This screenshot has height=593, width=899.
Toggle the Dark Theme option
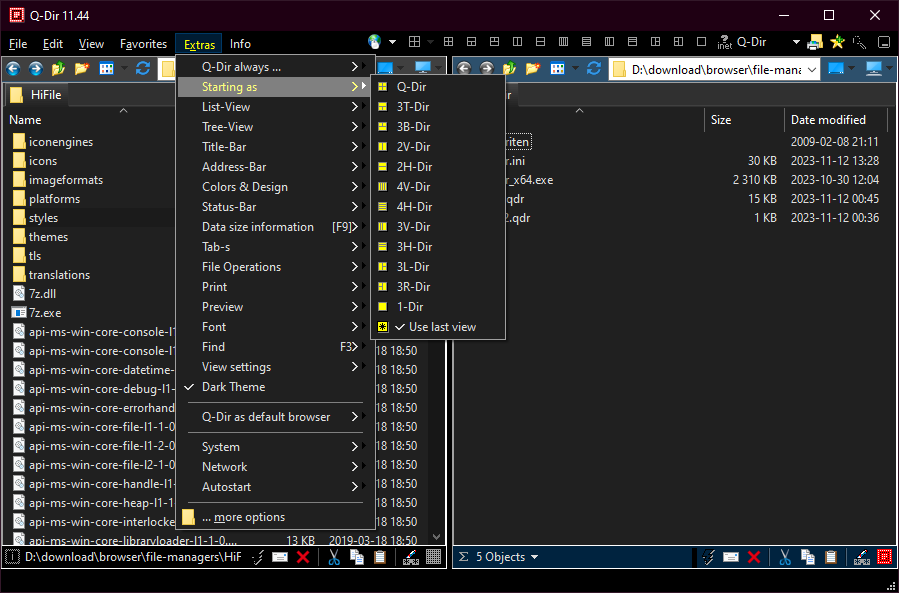pyautogui.click(x=233, y=387)
